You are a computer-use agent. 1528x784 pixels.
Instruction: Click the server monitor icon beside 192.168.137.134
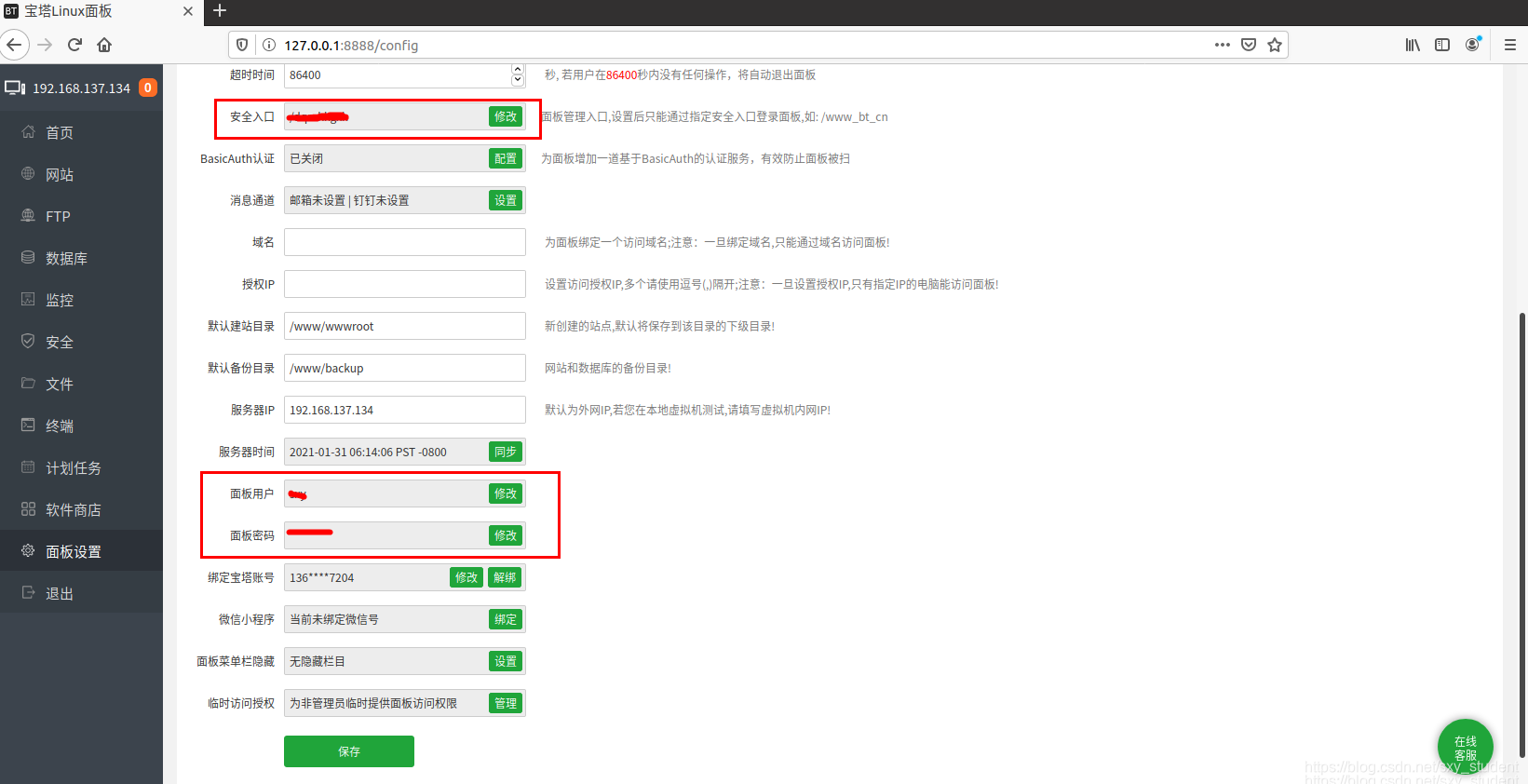(15, 88)
